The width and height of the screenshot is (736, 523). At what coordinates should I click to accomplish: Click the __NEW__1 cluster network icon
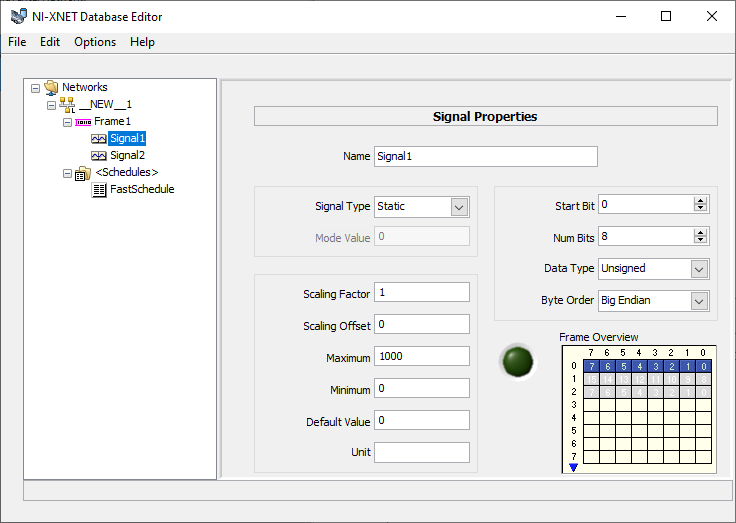coord(67,105)
